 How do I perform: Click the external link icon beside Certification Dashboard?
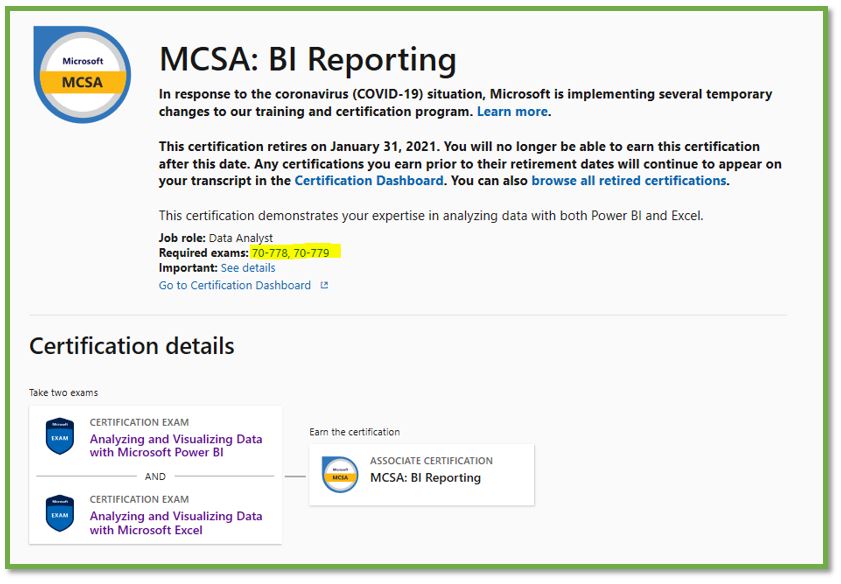tap(324, 285)
